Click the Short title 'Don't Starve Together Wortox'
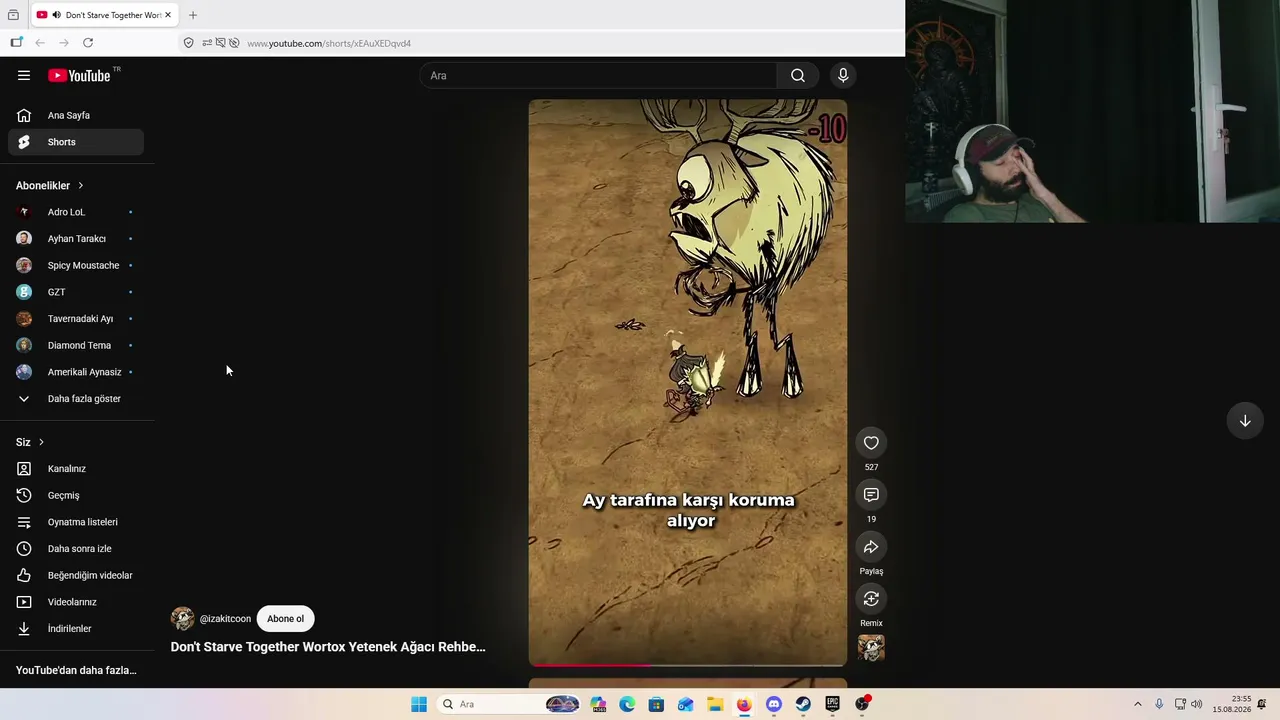The height and width of the screenshot is (720, 1280). click(x=328, y=647)
